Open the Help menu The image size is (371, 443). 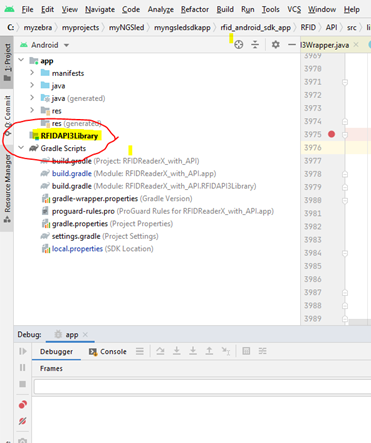pos(352,9)
